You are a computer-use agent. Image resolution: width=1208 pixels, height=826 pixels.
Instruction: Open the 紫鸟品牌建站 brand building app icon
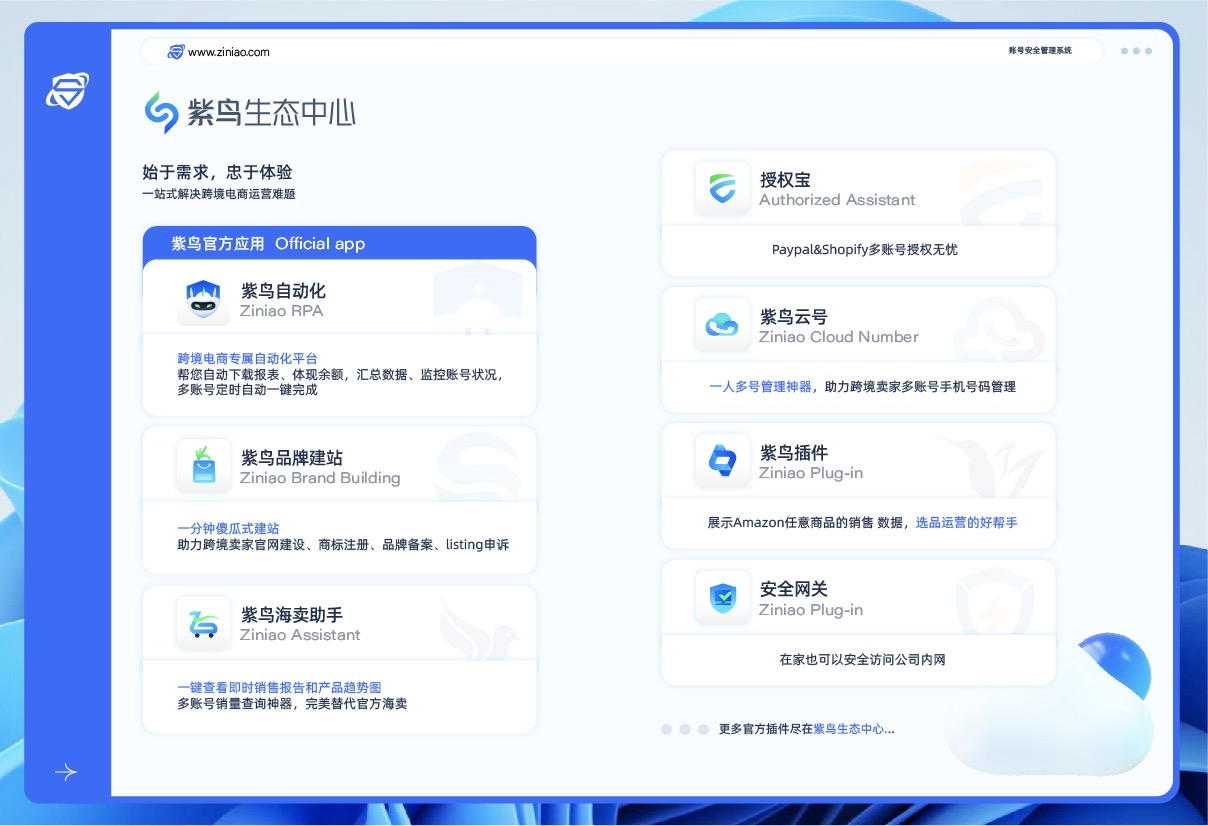[x=203, y=464]
